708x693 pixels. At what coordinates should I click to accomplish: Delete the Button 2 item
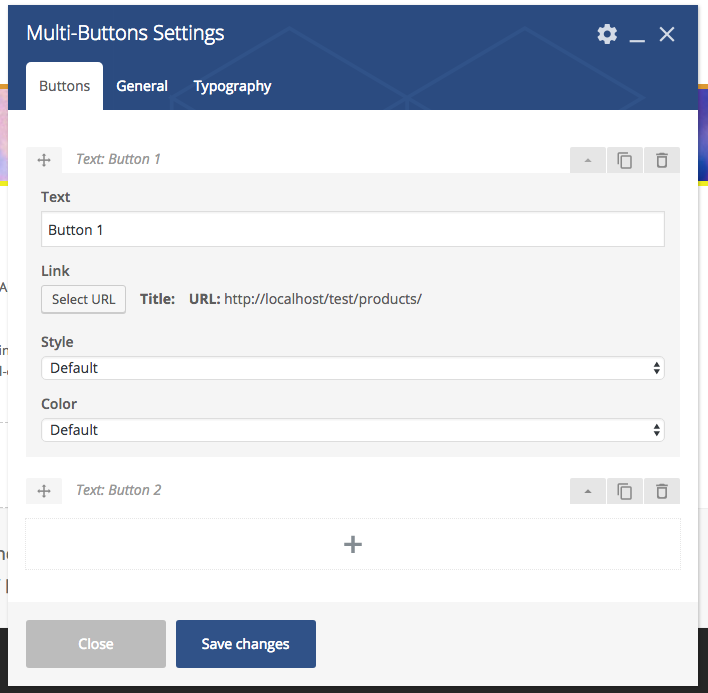661,491
